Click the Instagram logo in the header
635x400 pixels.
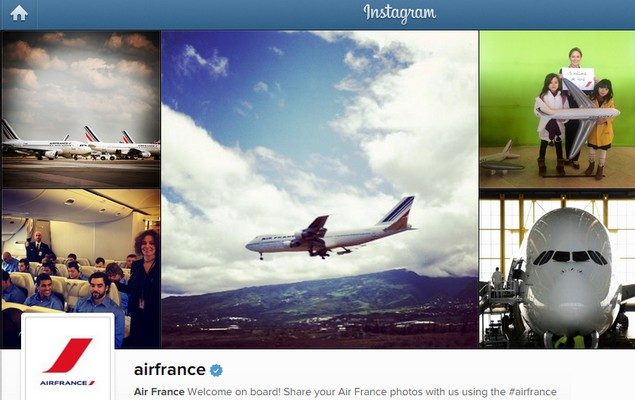pyautogui.click(x=400, y=13)
